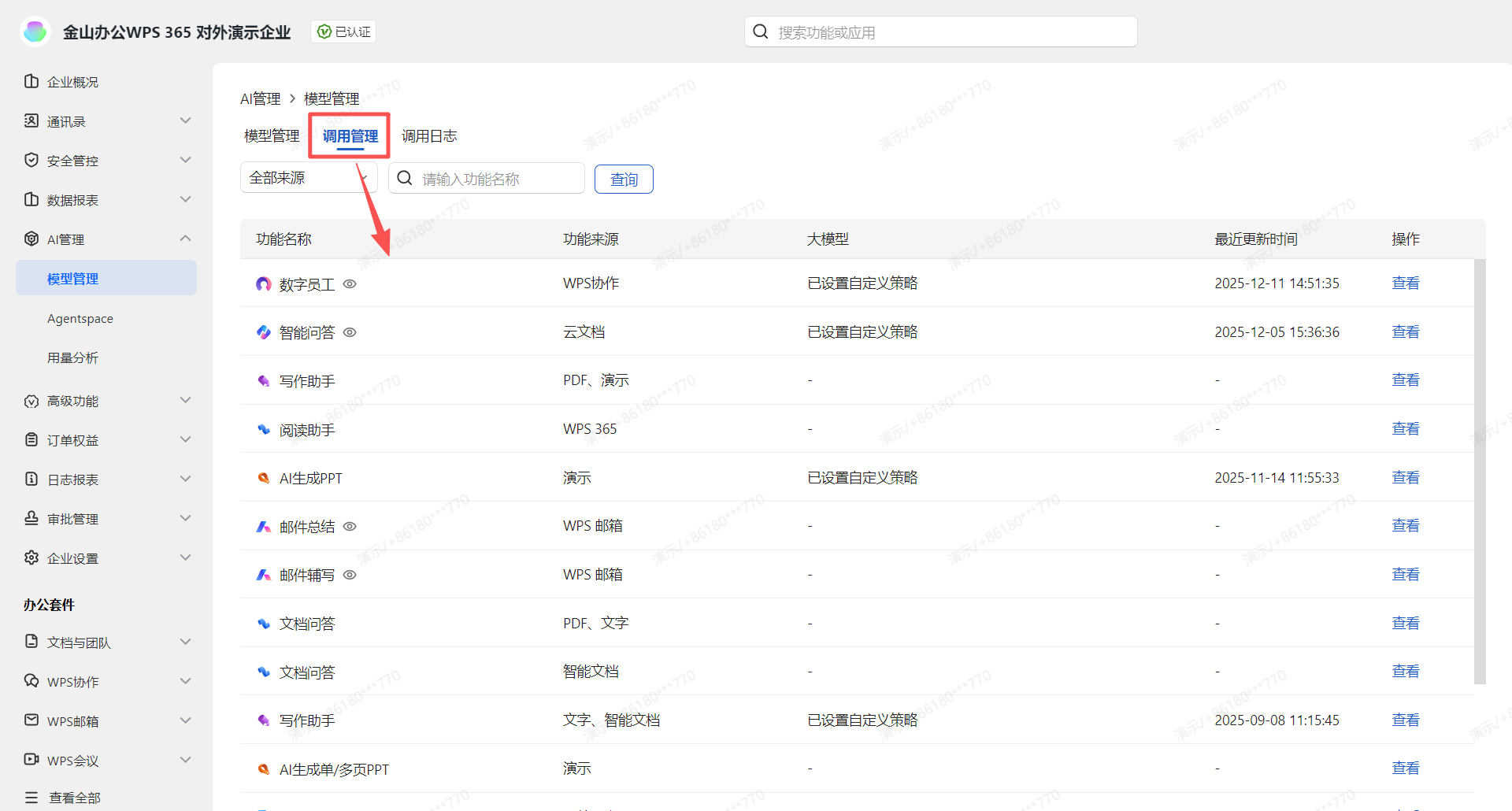
Task: Click the WPS 365 enterprise logo
Action: coord(35,31)
